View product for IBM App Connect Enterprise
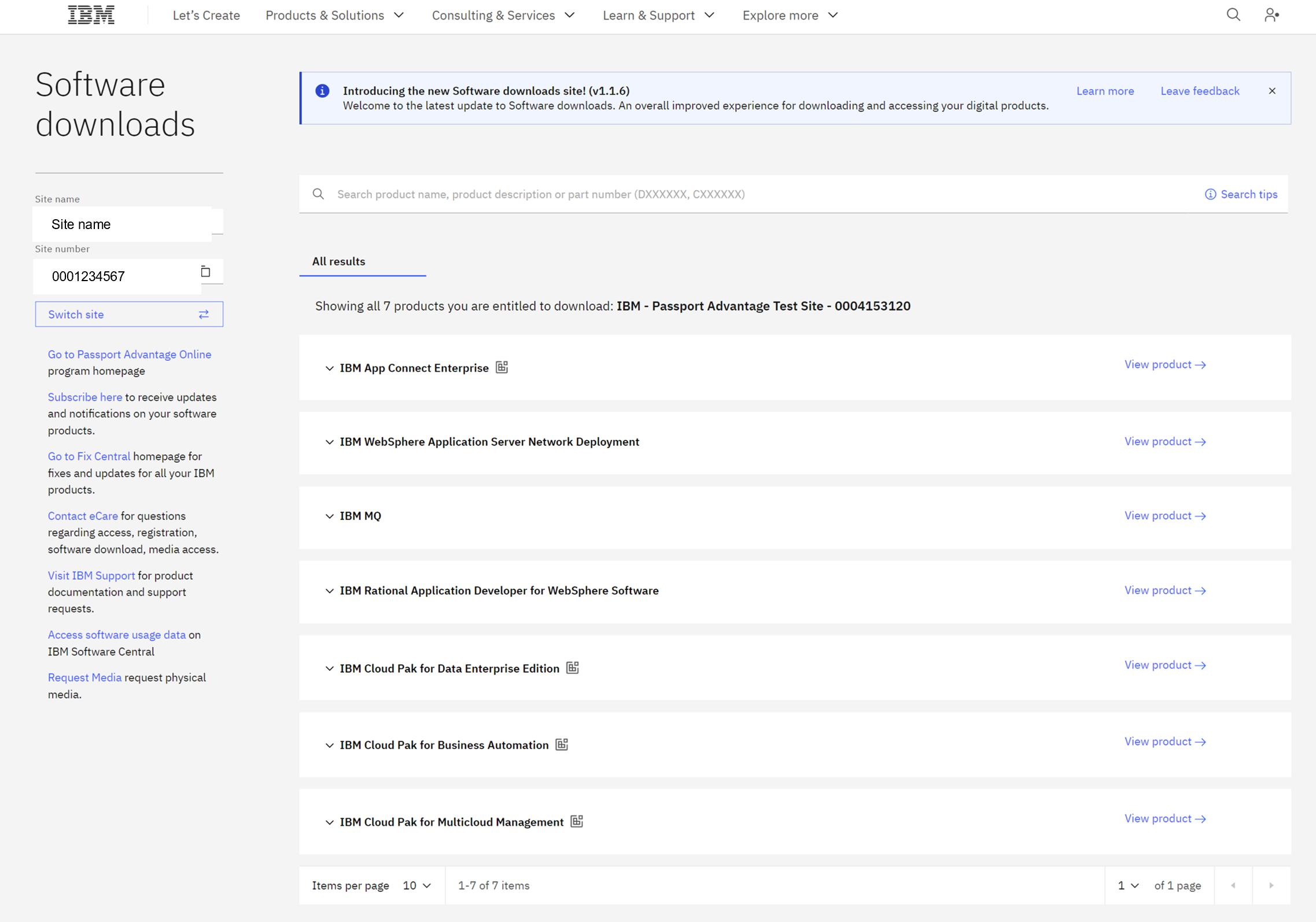The image size is (1316, 922). 1165,364
